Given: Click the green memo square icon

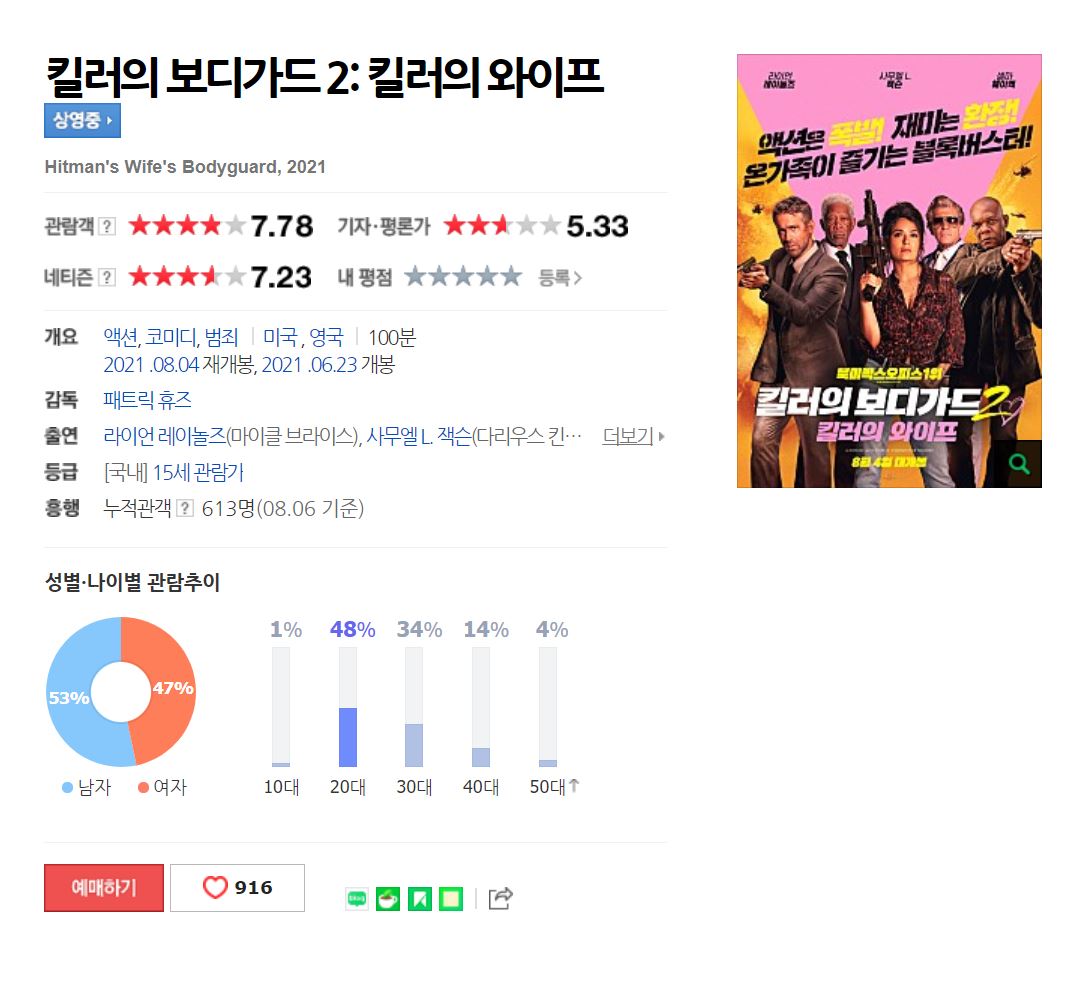Looking at the screenshot, I should tap(451, 898).
